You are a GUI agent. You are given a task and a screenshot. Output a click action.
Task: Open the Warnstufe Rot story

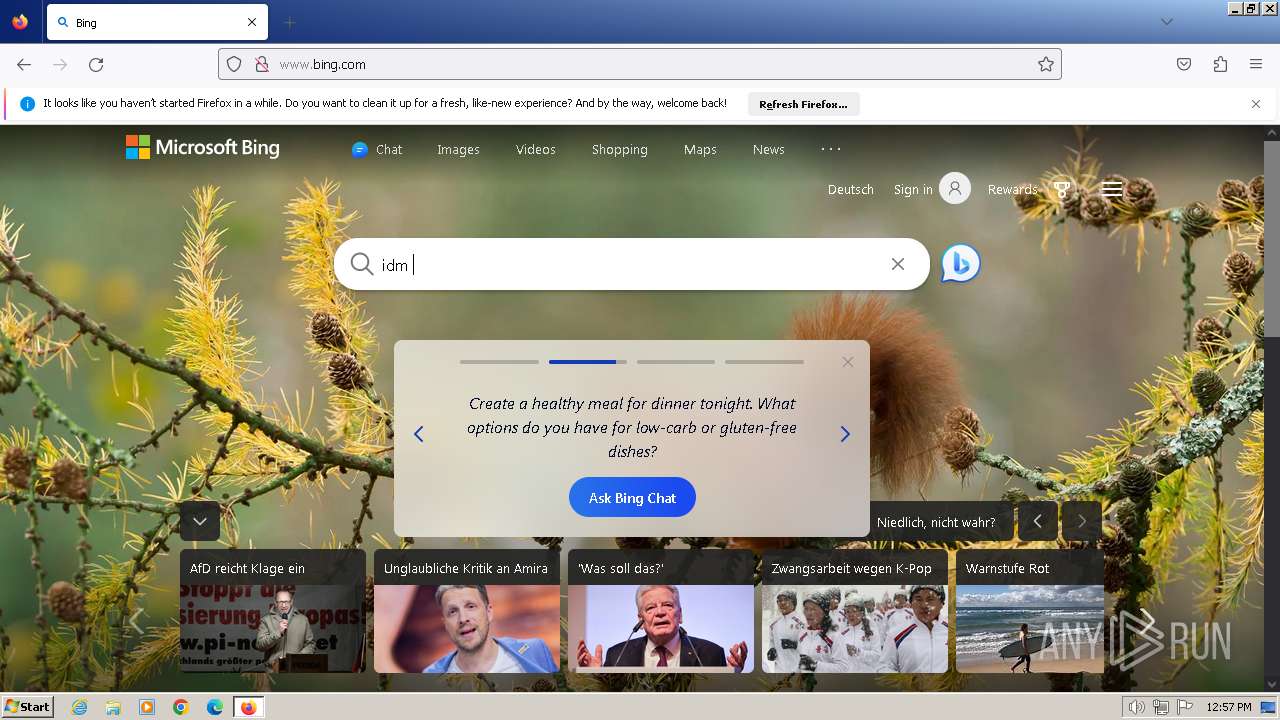coord(1030,611)
